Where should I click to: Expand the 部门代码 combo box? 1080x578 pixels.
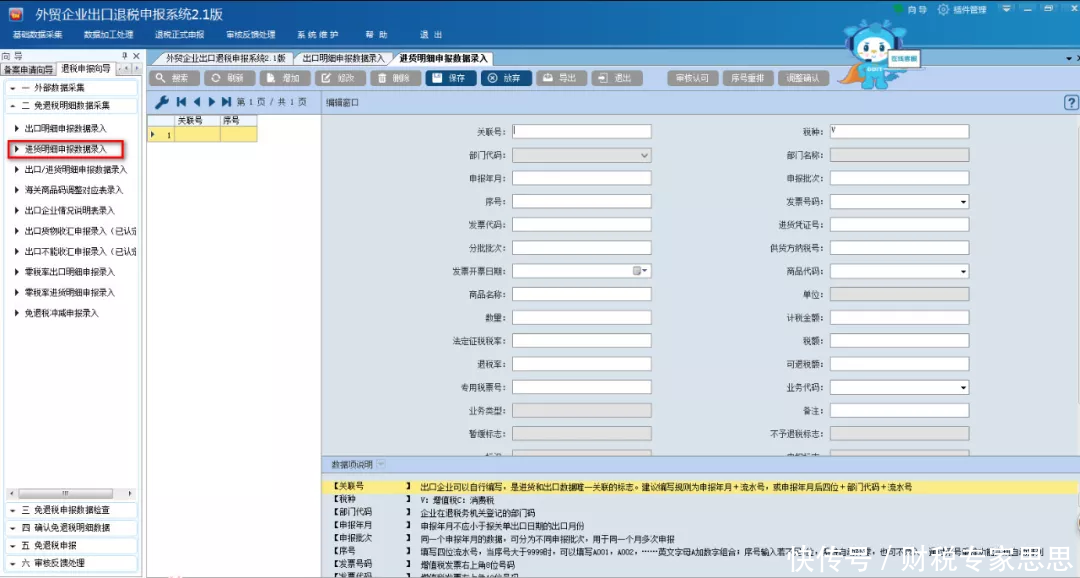point(645,154)
